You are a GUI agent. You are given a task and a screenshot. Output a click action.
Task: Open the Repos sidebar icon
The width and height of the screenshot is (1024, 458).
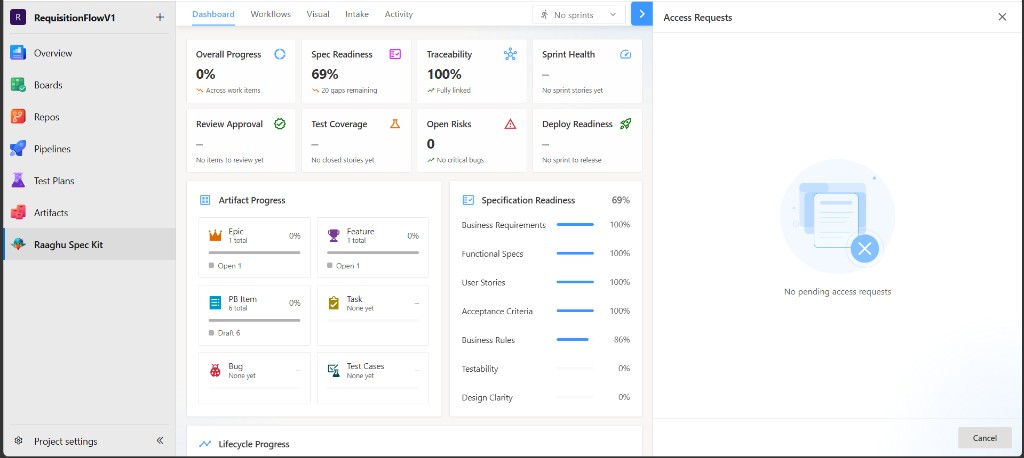(18, 117)
